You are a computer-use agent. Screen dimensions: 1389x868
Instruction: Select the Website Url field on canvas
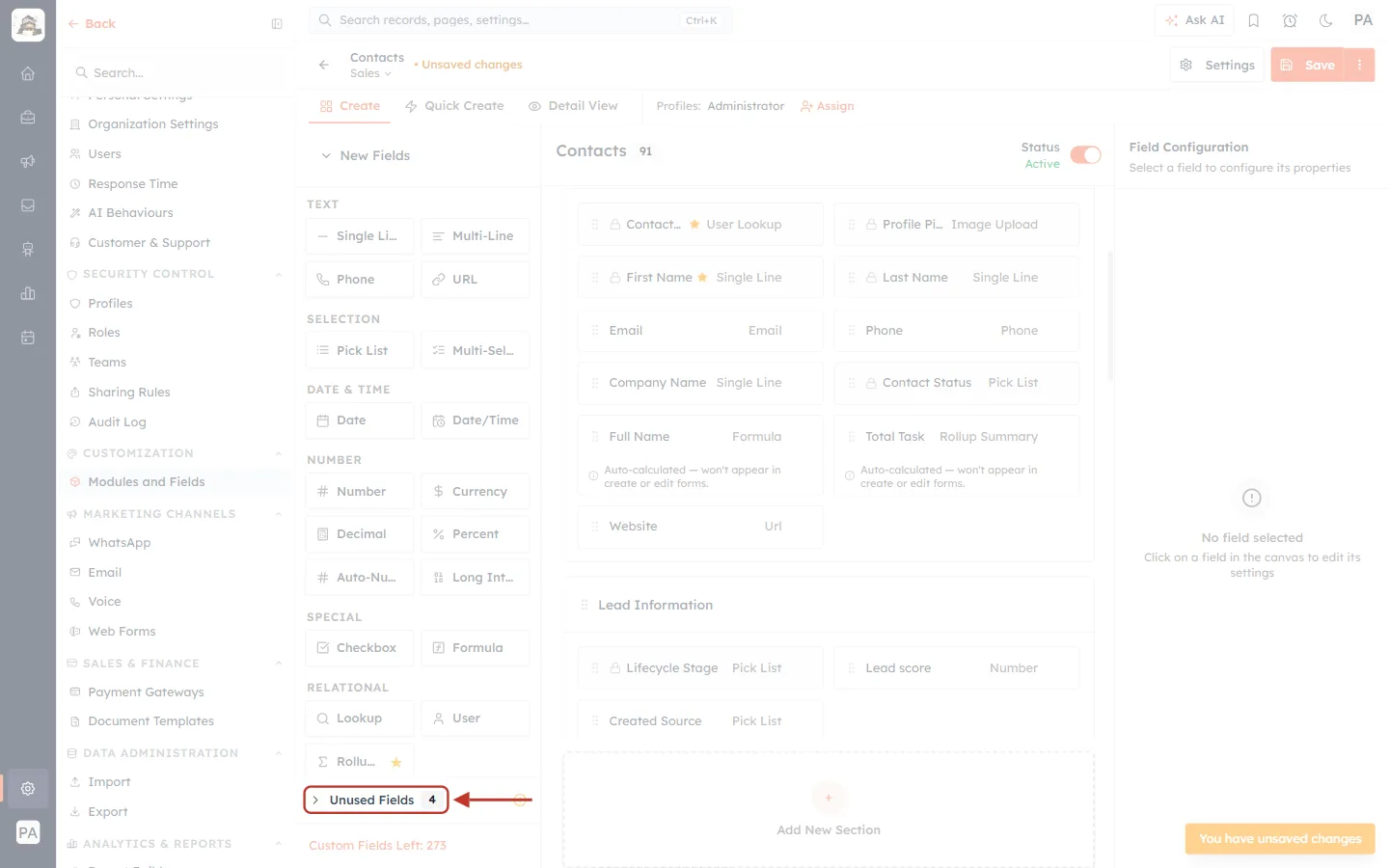(x=700, y=527)
